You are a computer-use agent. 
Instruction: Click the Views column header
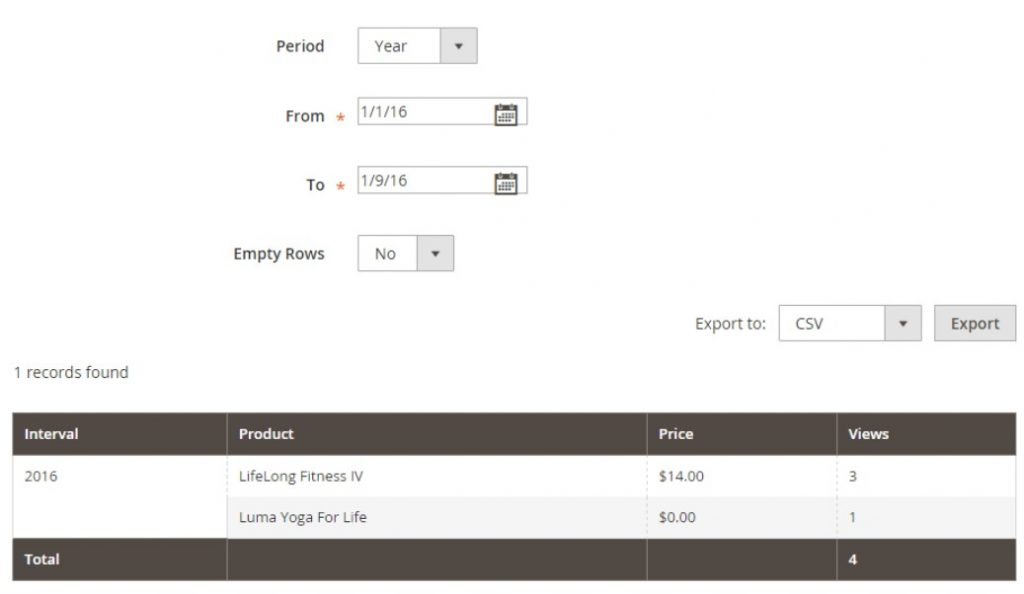[x=866, y=433]
